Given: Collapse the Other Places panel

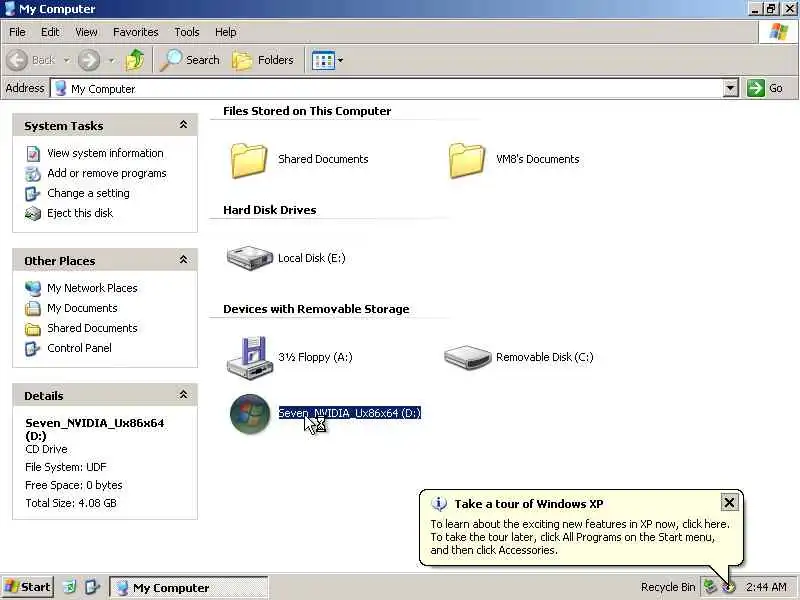Looking at the screenshot, I should coord(183,260).
